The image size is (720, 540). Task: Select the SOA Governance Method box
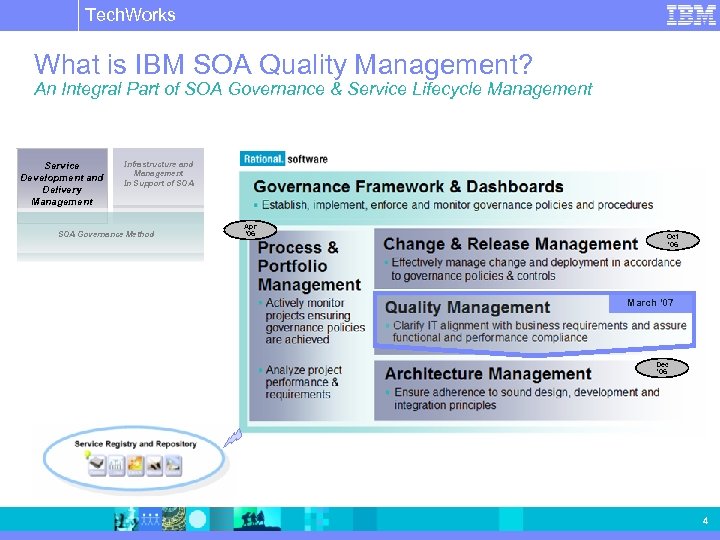tap(110, 235)
